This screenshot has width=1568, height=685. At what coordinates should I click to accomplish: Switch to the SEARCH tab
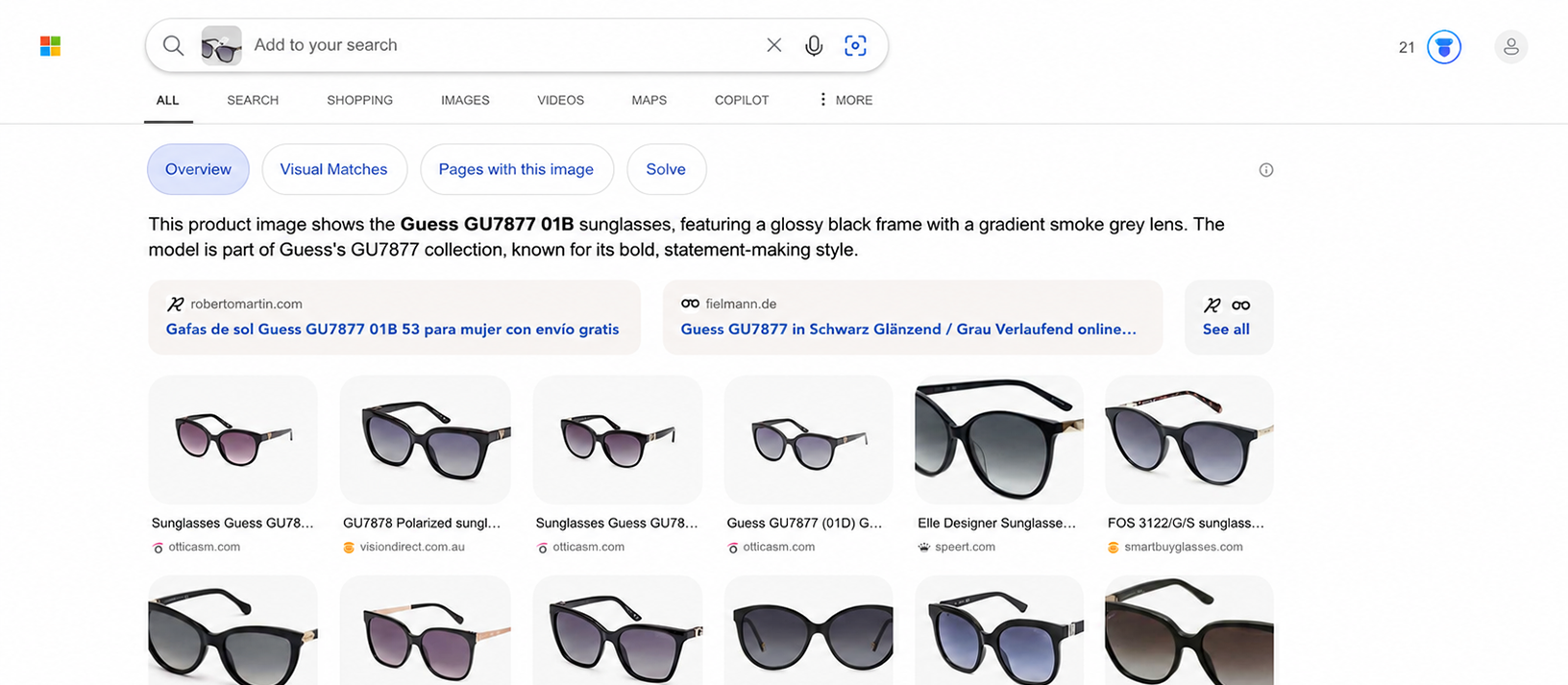point(253,100)
